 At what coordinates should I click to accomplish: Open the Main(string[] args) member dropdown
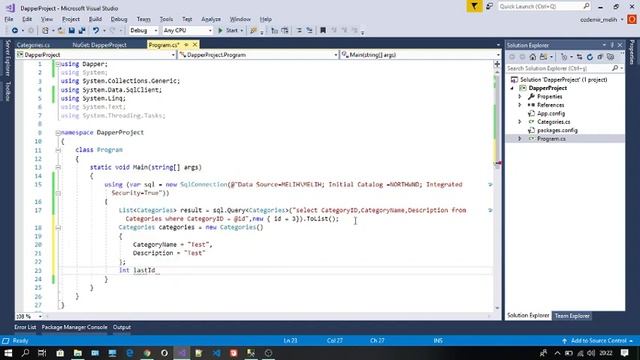point(420,55)
